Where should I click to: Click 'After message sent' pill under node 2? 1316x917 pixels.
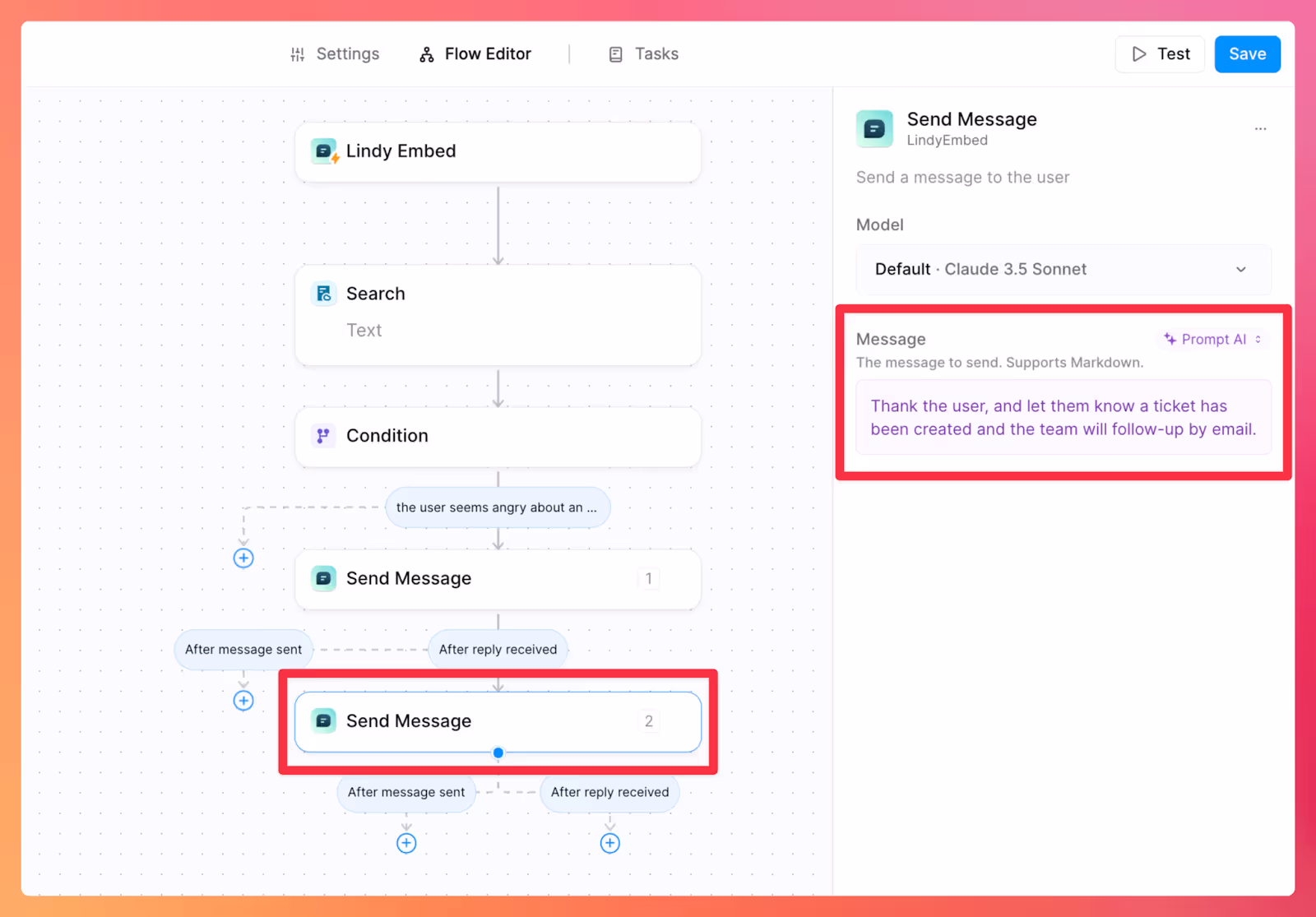(406, 792)
